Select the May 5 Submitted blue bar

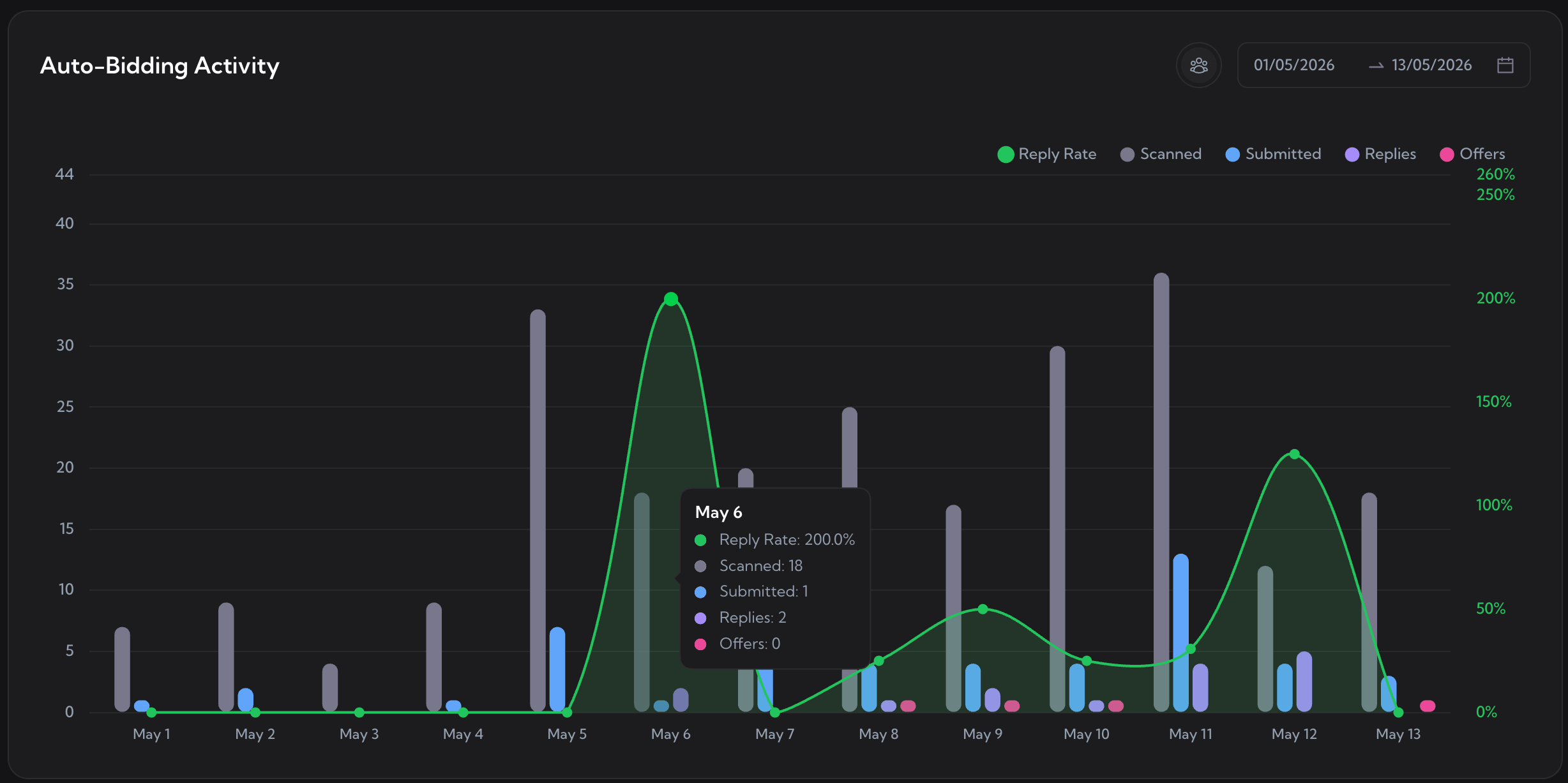click(x=557, y=669)
